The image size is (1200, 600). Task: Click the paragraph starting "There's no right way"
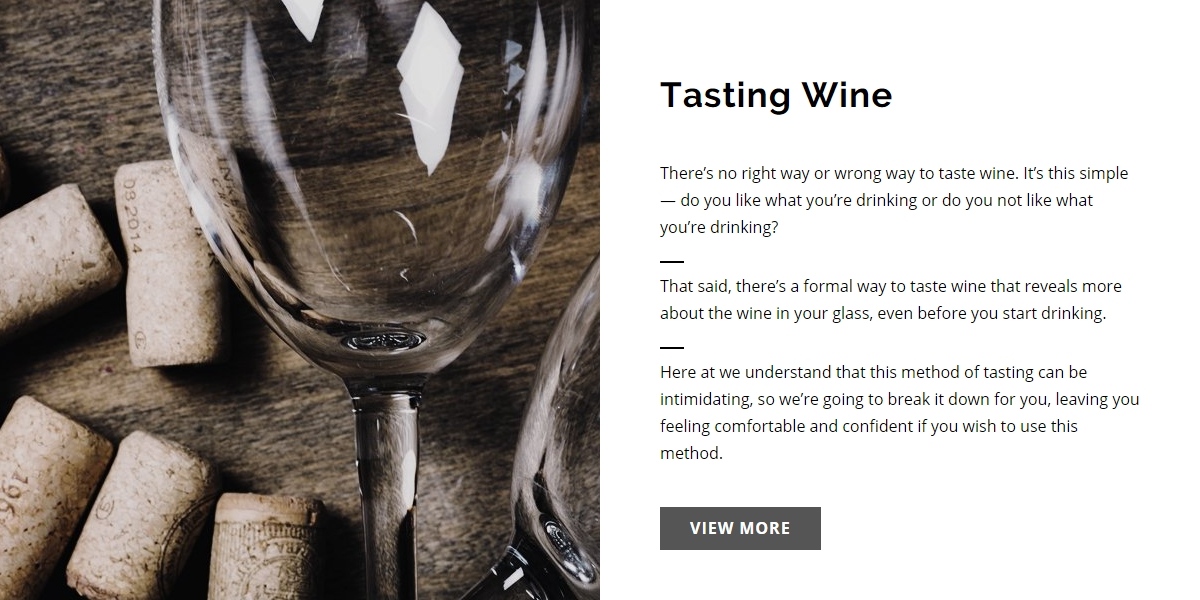click(x=894, y=200)
